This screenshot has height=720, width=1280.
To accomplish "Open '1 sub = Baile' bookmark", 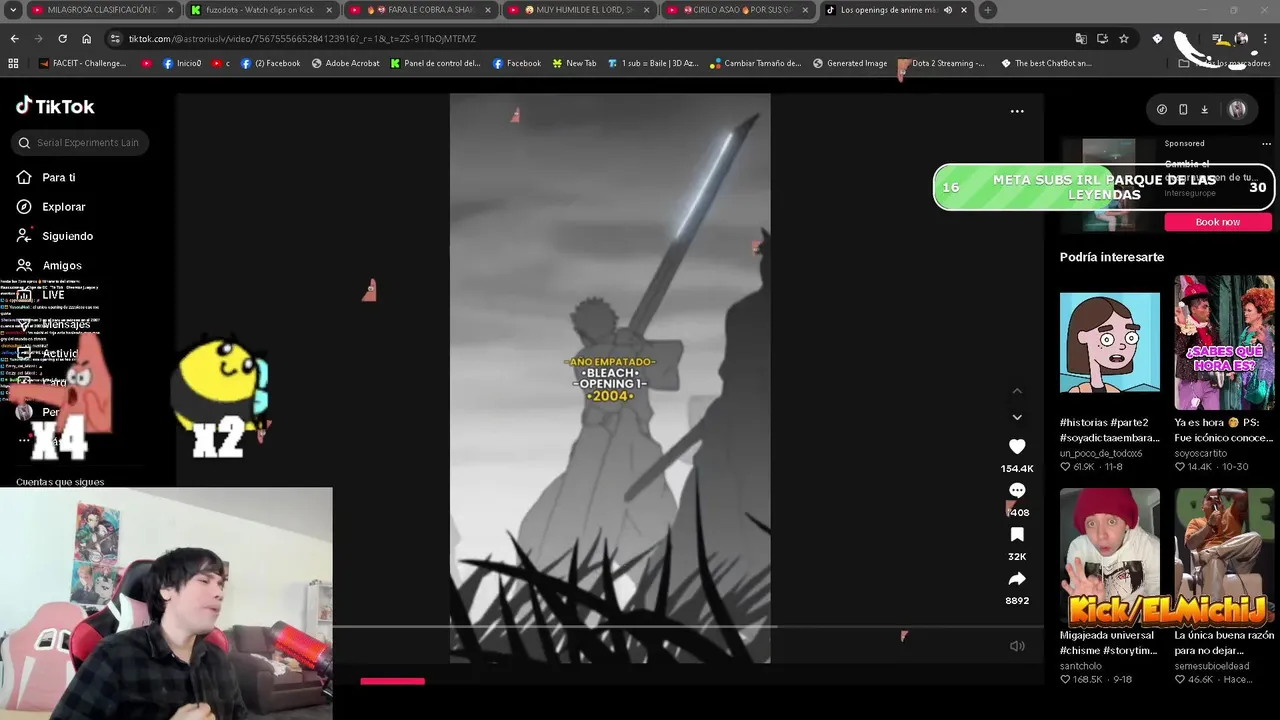I will (x=652, y=63).
